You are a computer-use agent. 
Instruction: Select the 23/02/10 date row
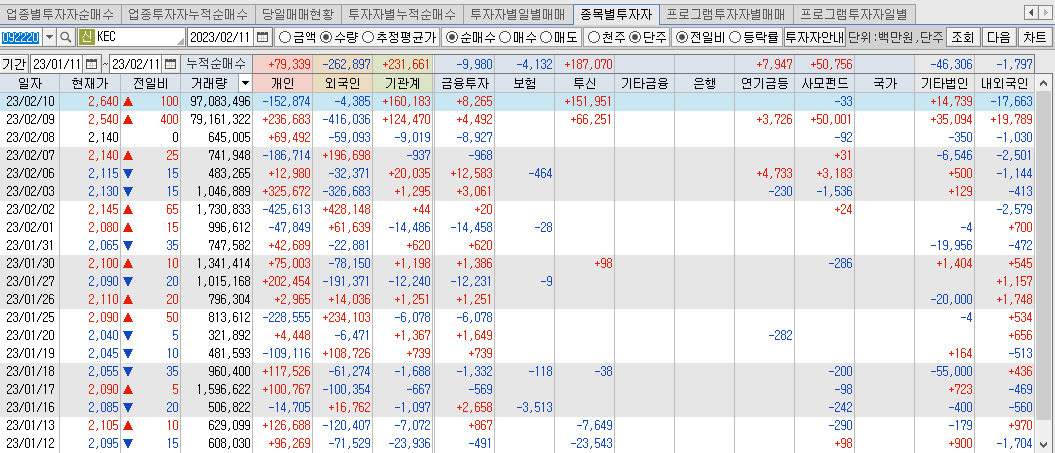pyautogui.click(x=517, y=102)
